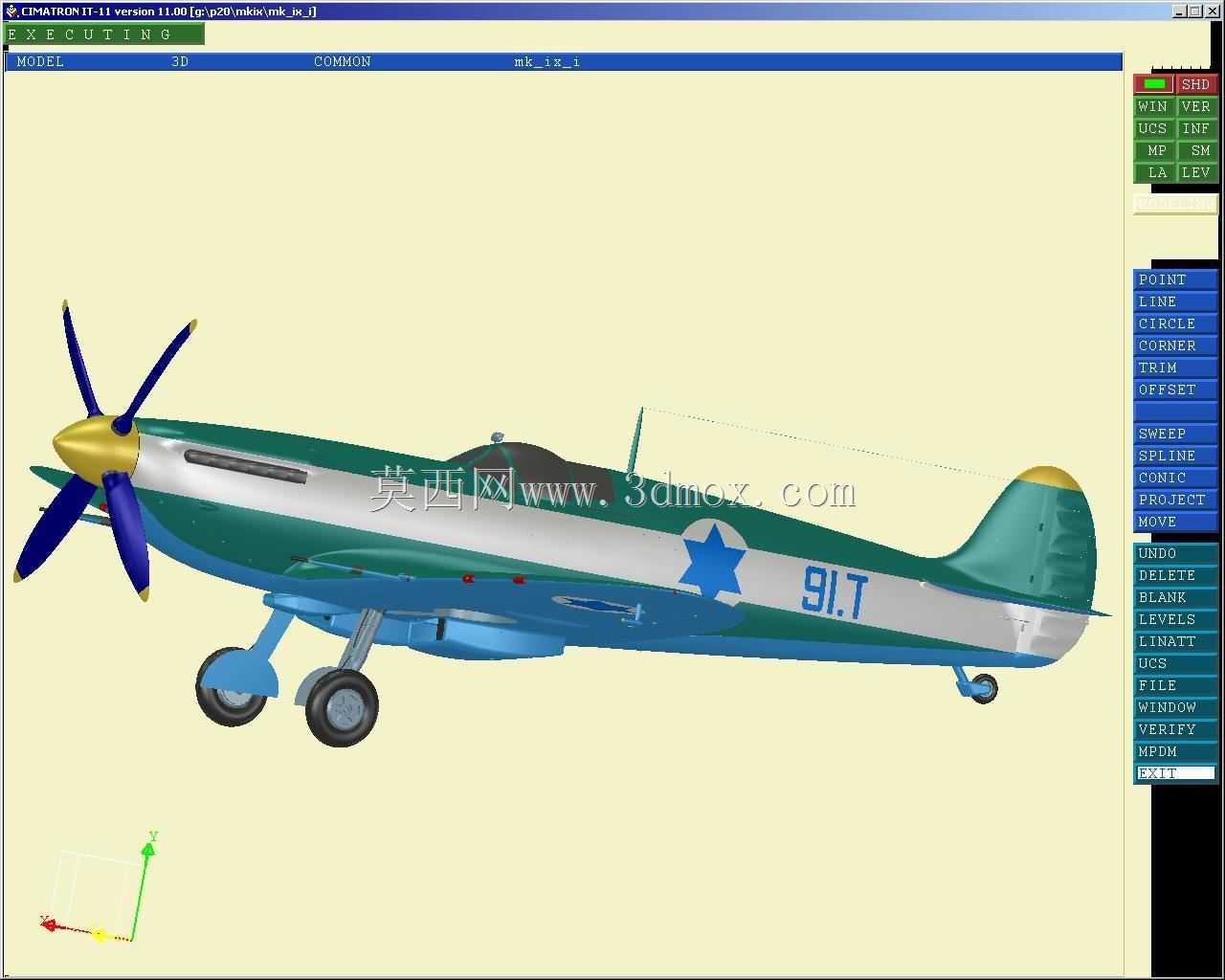Click mk_ix_i file name in status bar
1225x980 pixels.
coord(547,61)
